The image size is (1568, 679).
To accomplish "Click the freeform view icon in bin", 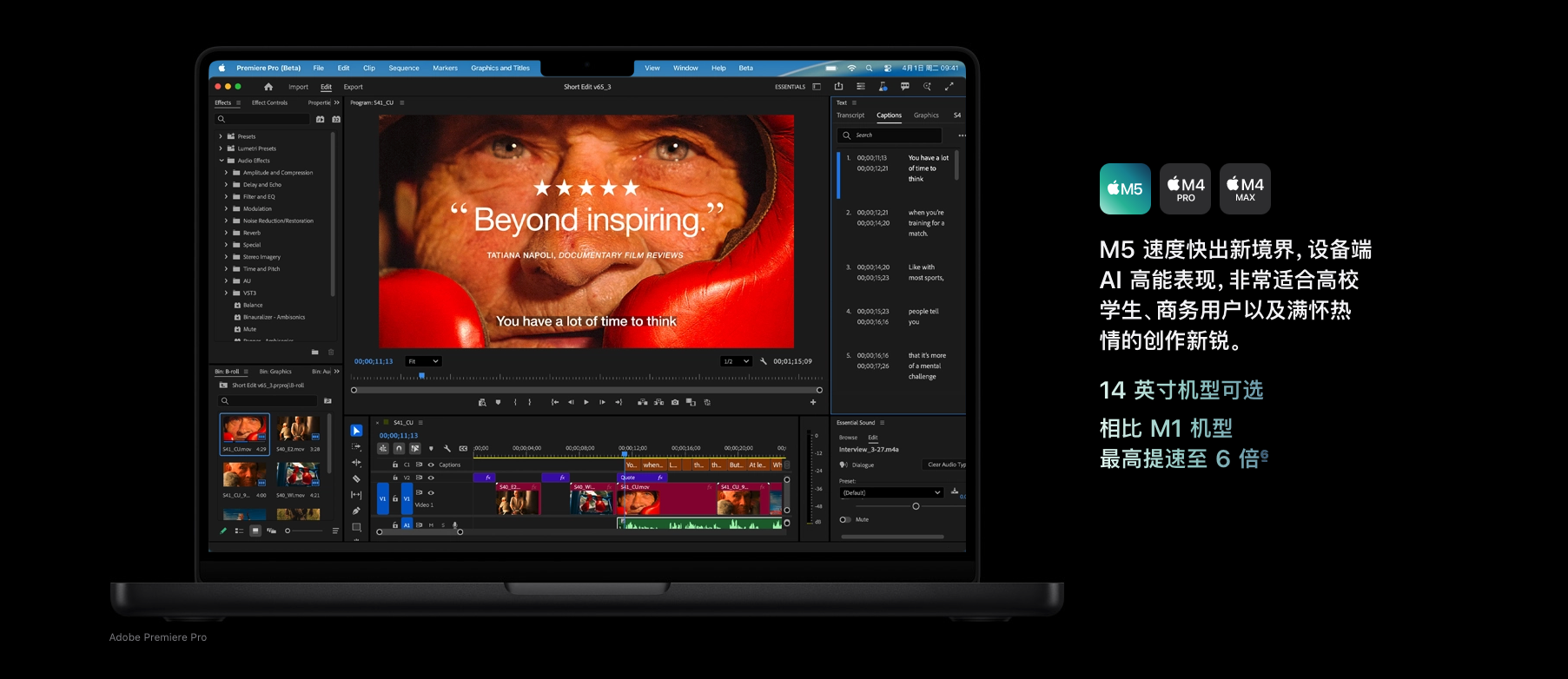I will [x=271, y=531].
